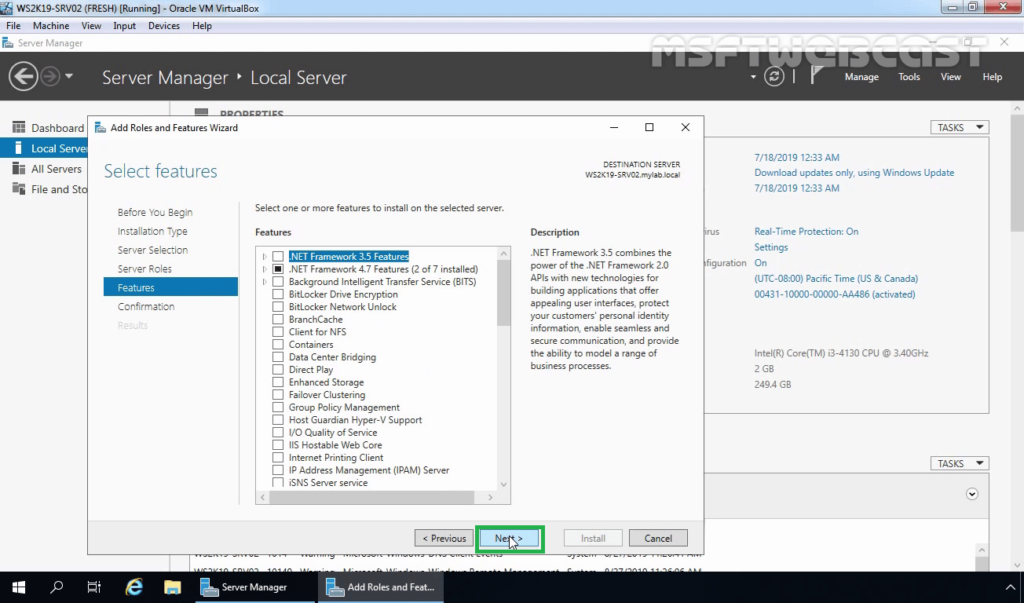
Task: Show hidden tray icons chevron
Action: coord(1010,587)
